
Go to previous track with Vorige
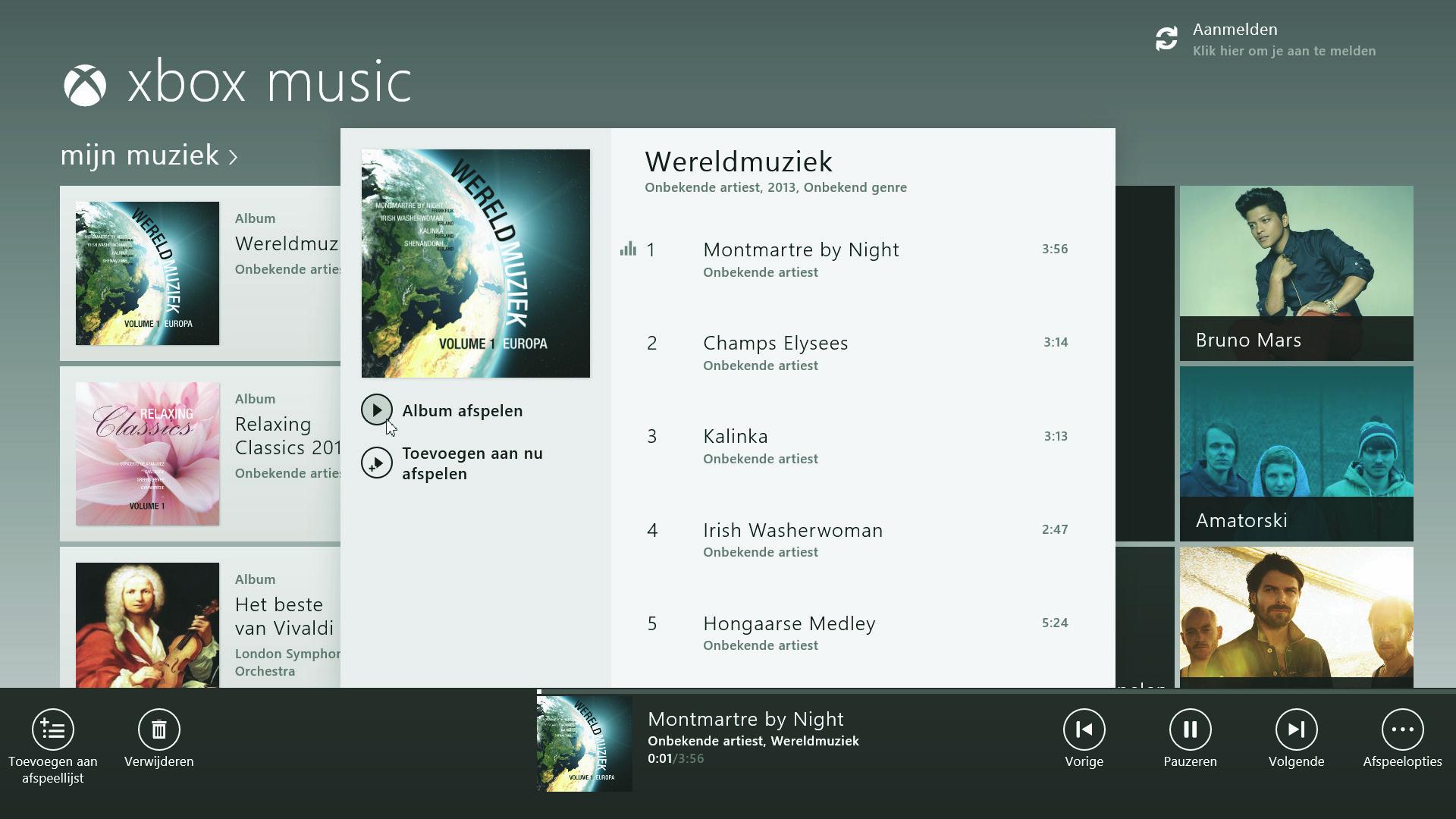(1084, 730)
